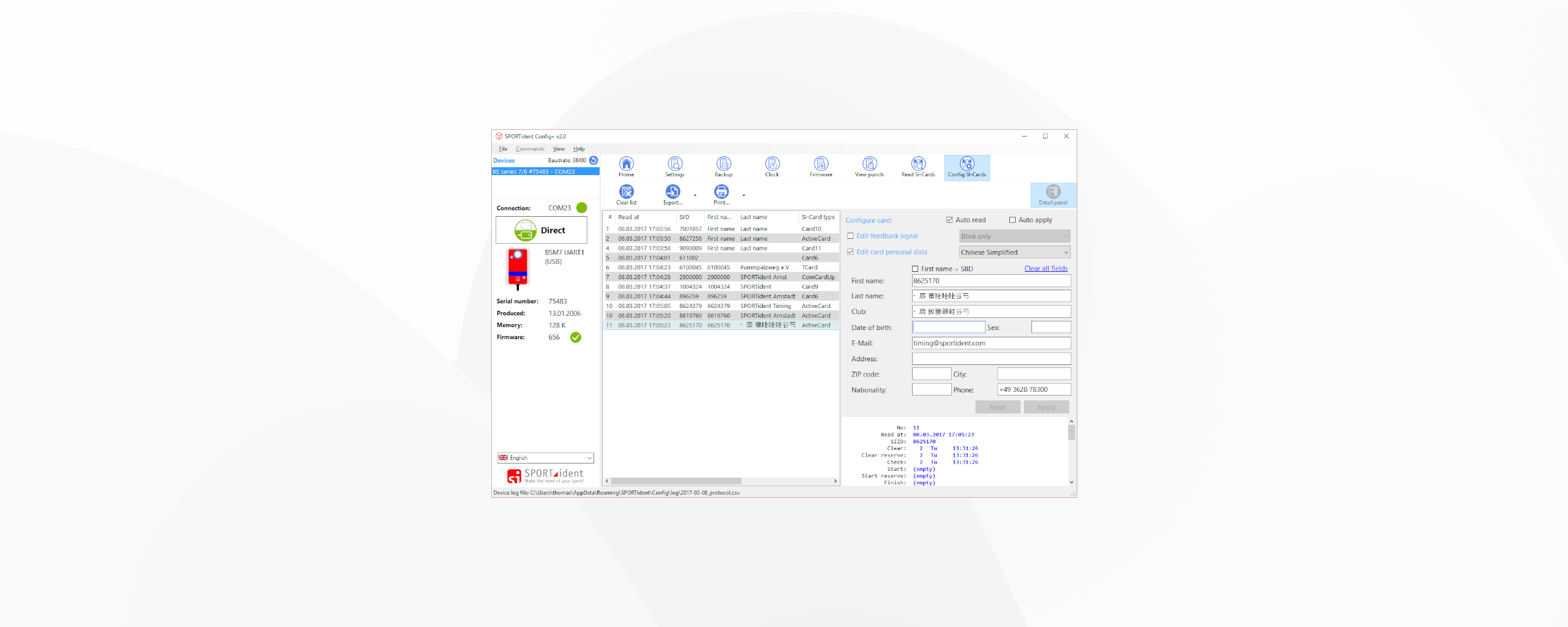The width and height of the screenshot is (1568, 627).
Task: Open the Read SI-Cards icon
Action: 918,167
